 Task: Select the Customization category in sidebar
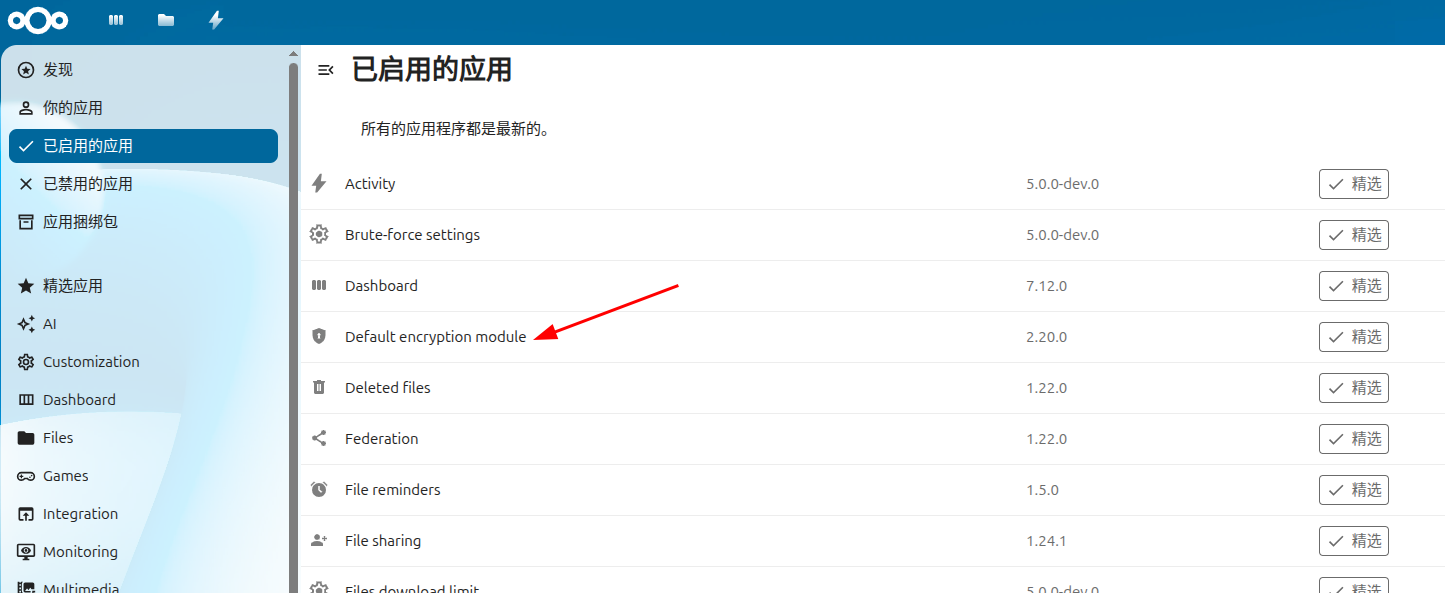91,362
